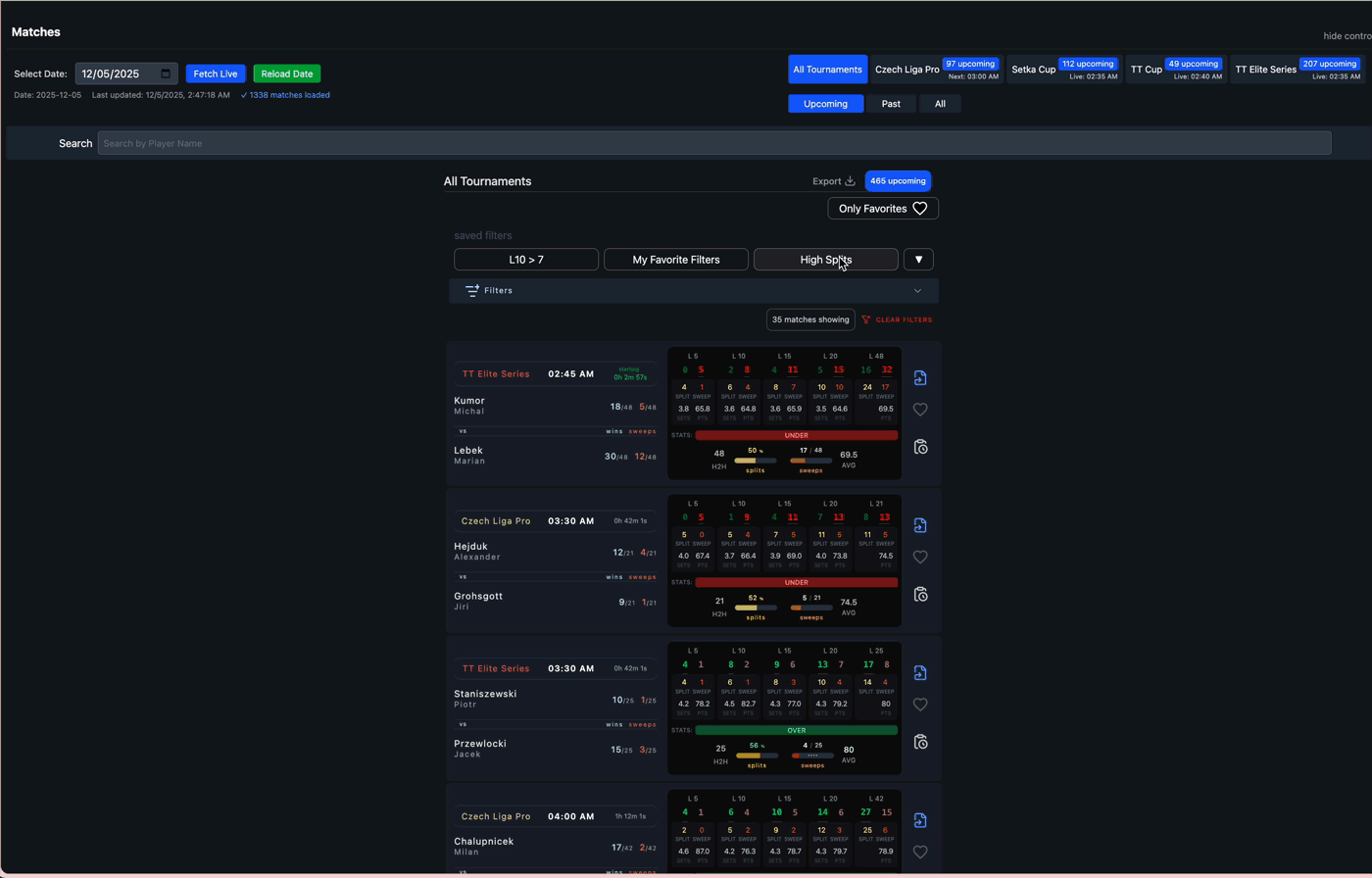1372x878 pixels.
Task: Click splits percentage bar in Kumor match
Action: [755, 461]
